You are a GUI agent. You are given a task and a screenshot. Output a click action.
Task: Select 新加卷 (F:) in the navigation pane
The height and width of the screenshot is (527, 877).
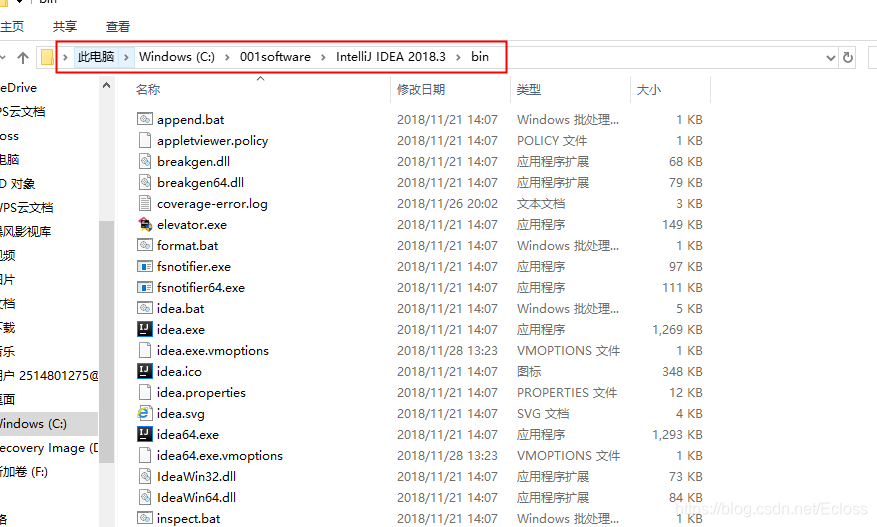coord(23,472)
